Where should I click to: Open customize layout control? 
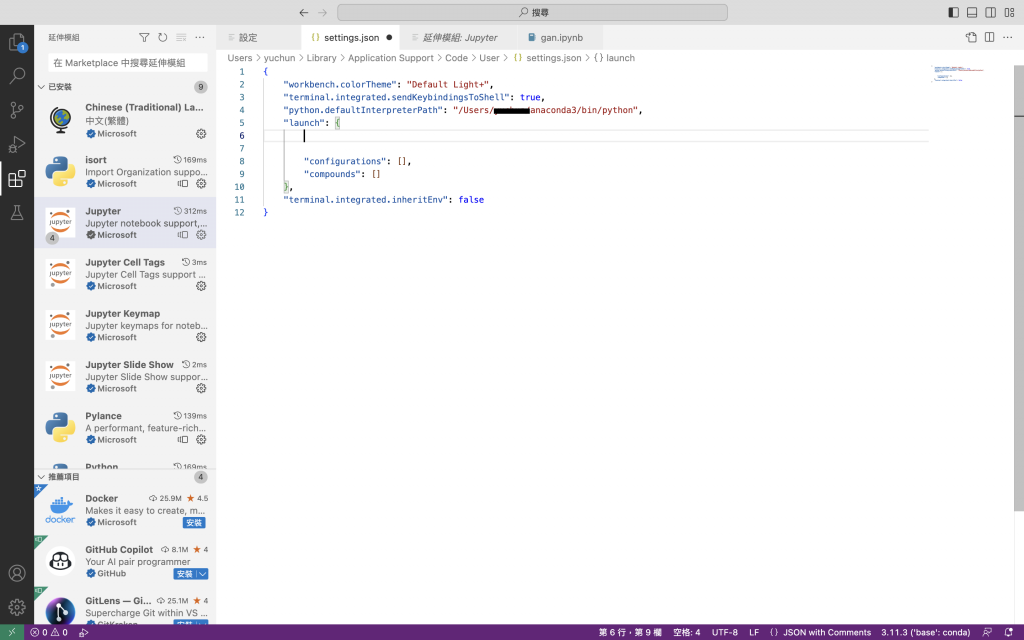tap(1010, 12)
